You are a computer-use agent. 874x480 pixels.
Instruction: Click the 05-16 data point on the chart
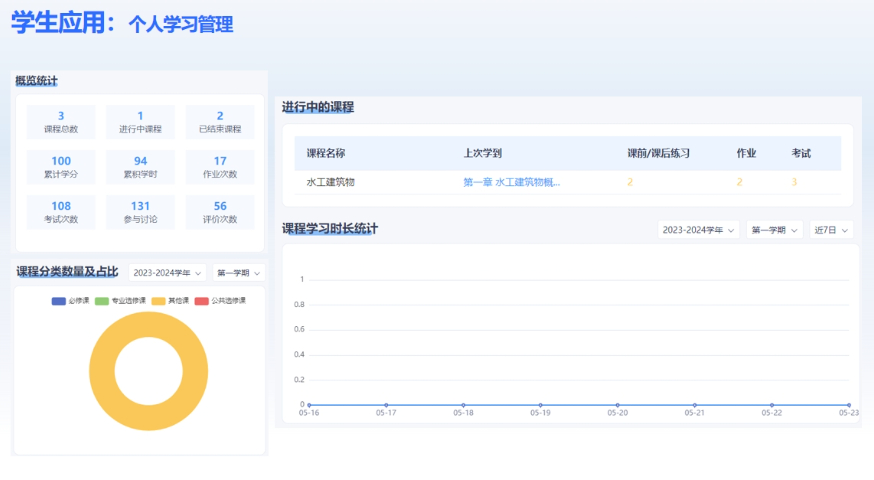coord(309,405)
